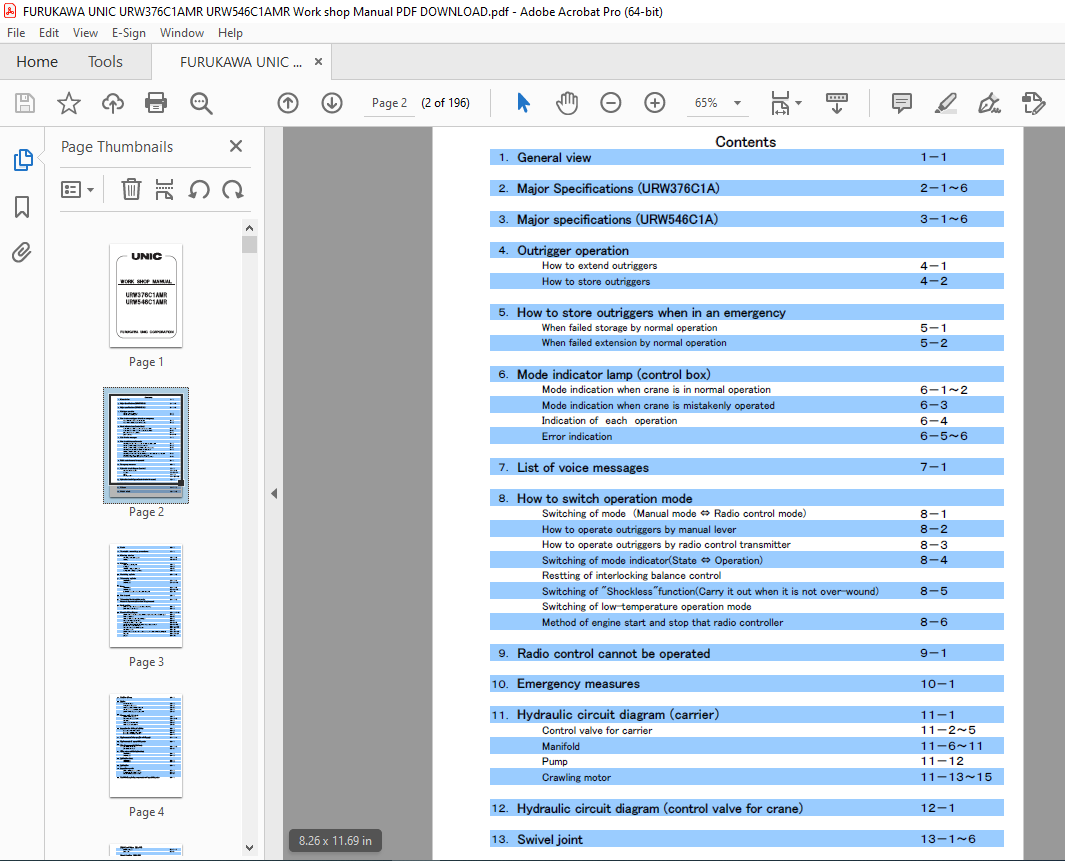Click the fit page scrolling icon
The width and height of the screenshot is (1065, 861).
click(780, 103)
